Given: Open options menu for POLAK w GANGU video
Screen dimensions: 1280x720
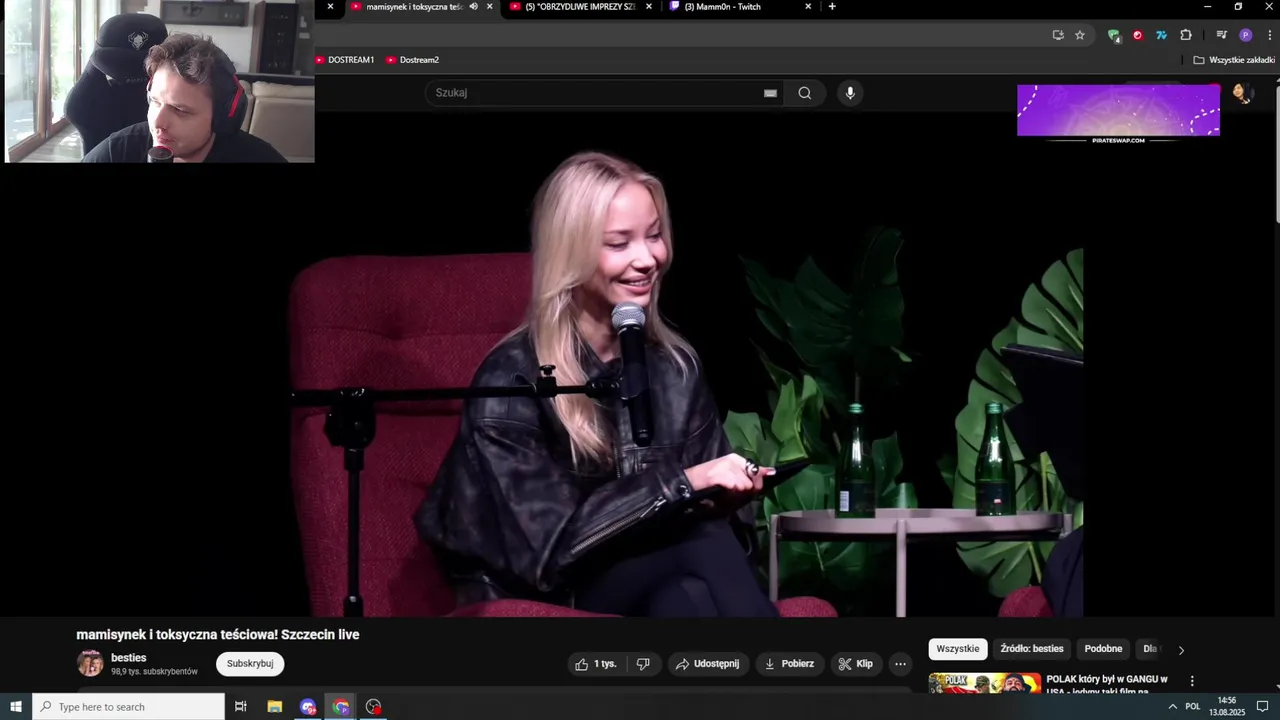Looking at the screenshot, I should click(1191, 681).
